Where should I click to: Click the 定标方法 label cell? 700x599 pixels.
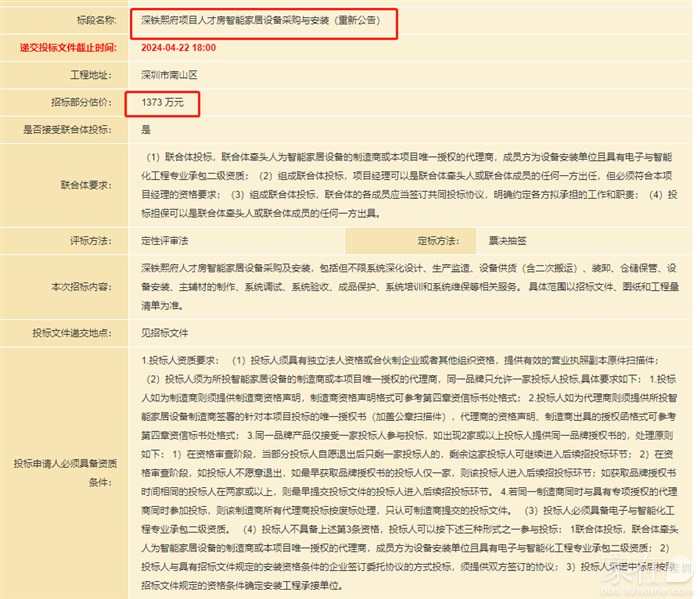pos(437,240)
